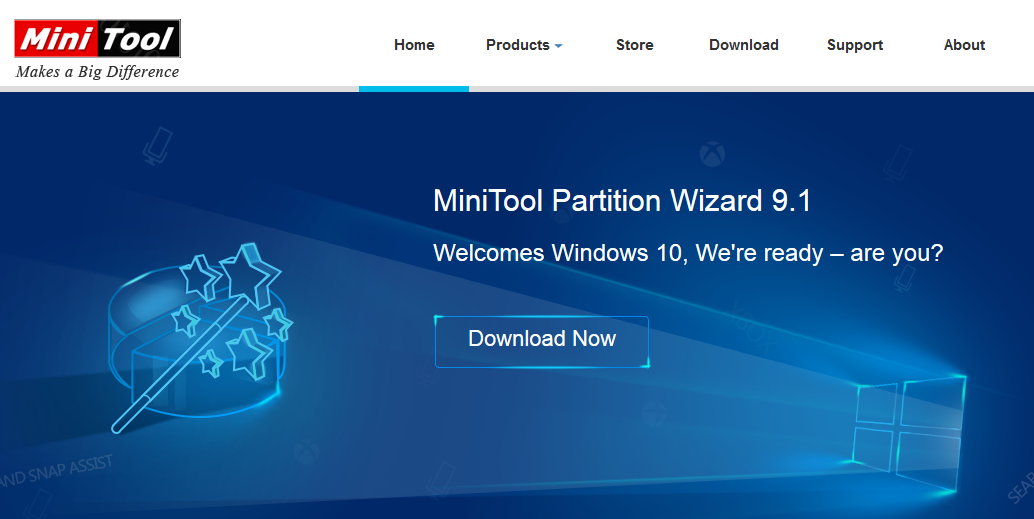Click the faint Xbox icon near SNAP ASSIST text
Viewport: 1034px width, 519px height.
point(306,452)
